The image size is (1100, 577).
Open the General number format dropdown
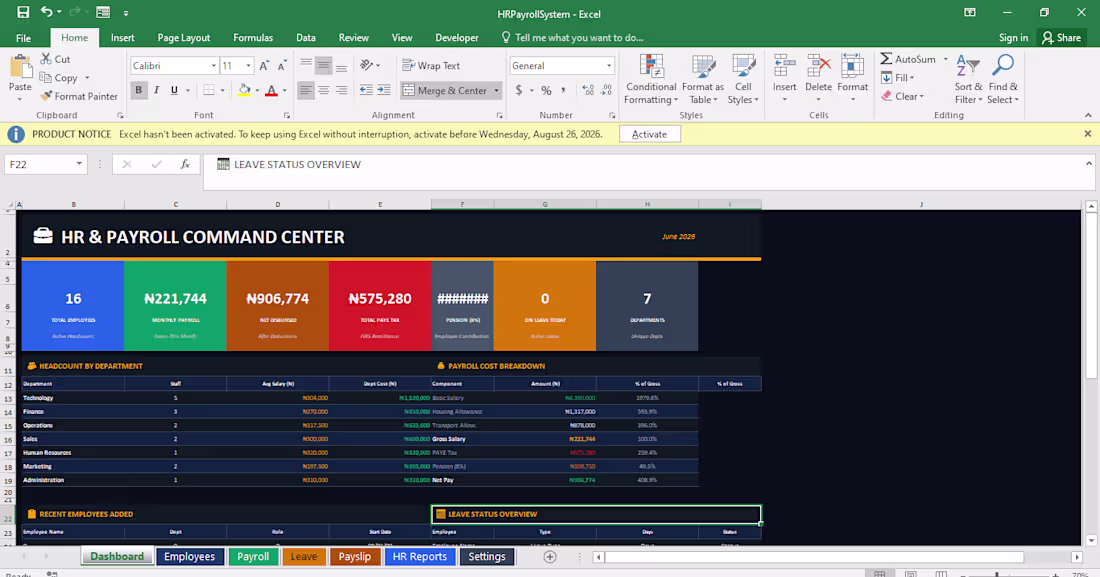click(x=608, y=65)
